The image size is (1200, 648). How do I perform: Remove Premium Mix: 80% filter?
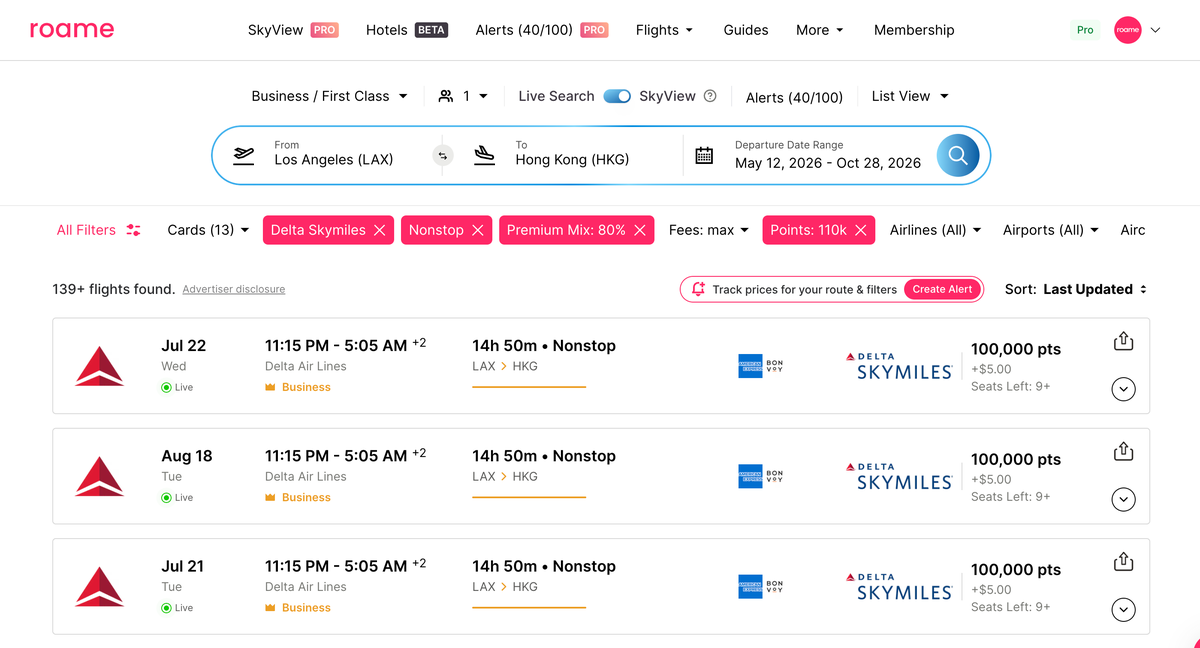coord(640,230)
